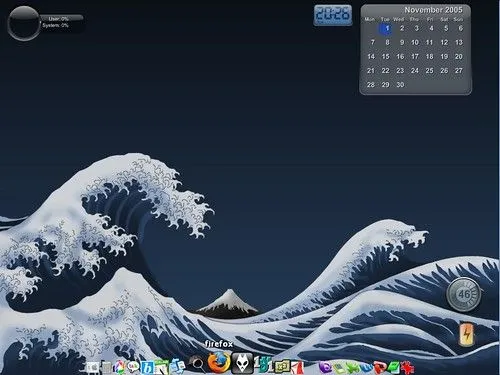Select highlighted day 1 in calendar
This screenshot has width=500, height=375.
386,28
